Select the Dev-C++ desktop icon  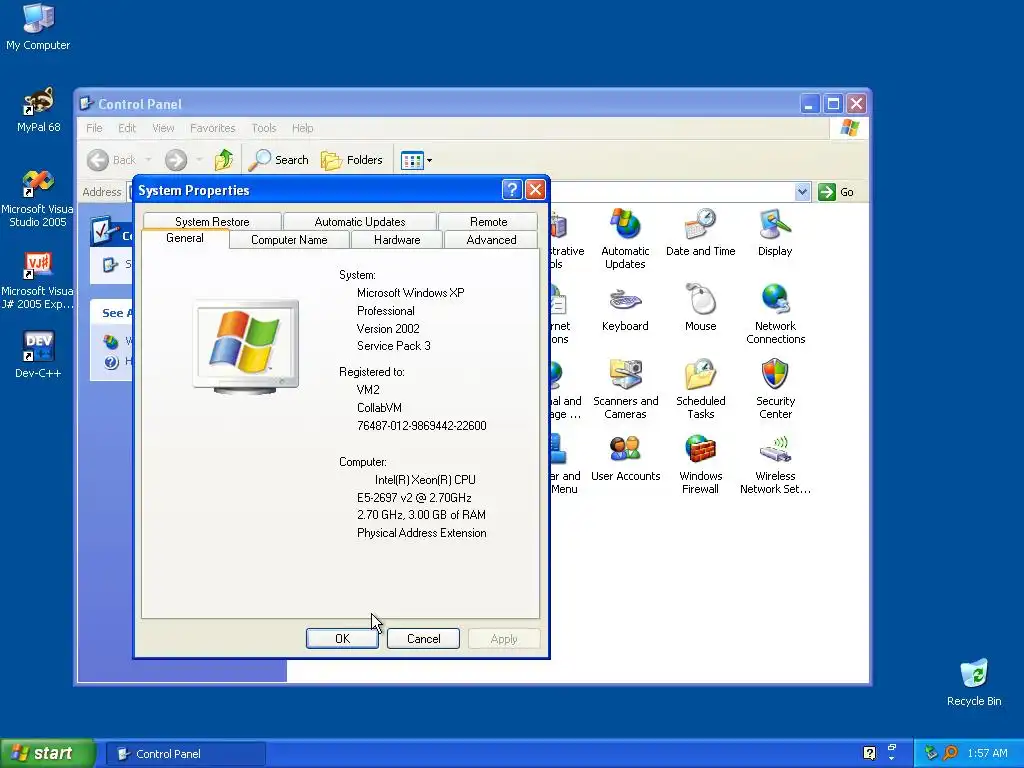[38, 355]
